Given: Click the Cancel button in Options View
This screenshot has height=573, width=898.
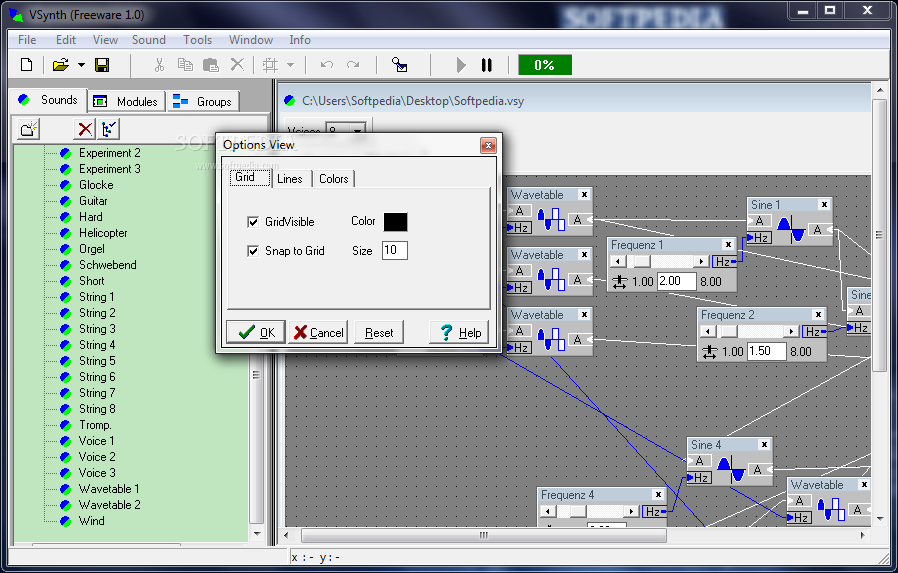Looking at the screenshot, I should (318, 332).
